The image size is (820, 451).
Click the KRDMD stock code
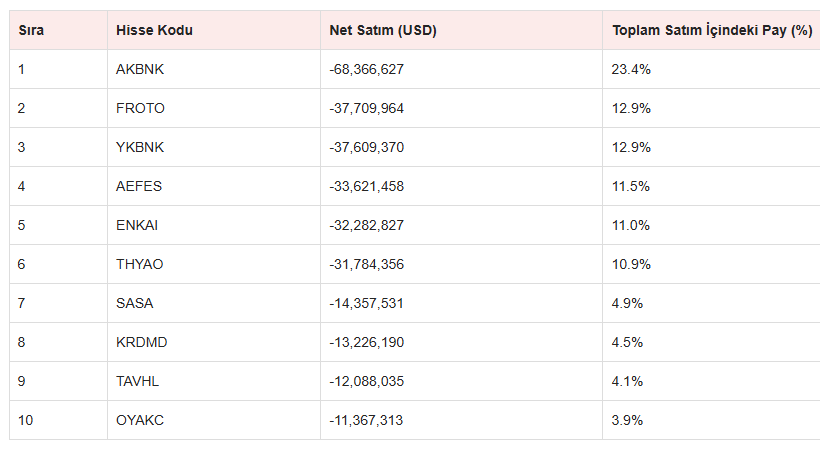141,342
